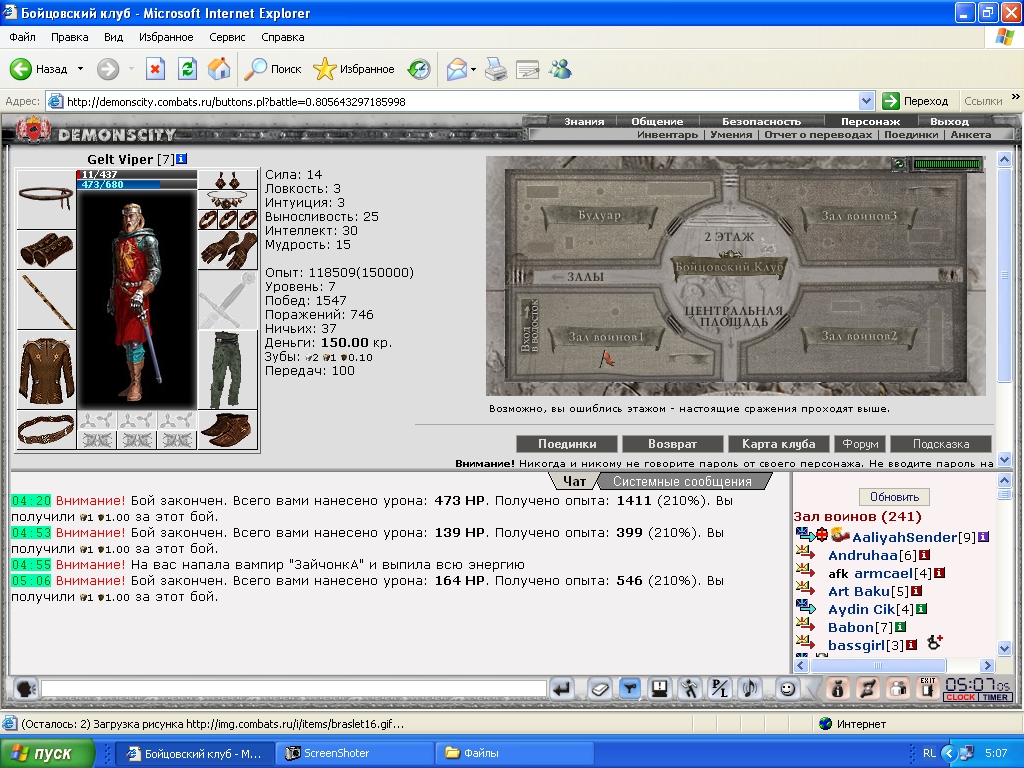1024x768 pixels.
Task: Click IE Stop toolbar button
Action: pos(155,69)
